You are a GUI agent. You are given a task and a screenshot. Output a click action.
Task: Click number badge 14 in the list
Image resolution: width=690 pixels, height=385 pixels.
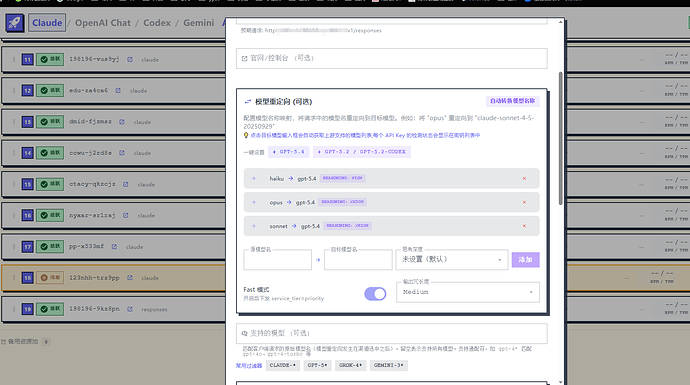27,153
